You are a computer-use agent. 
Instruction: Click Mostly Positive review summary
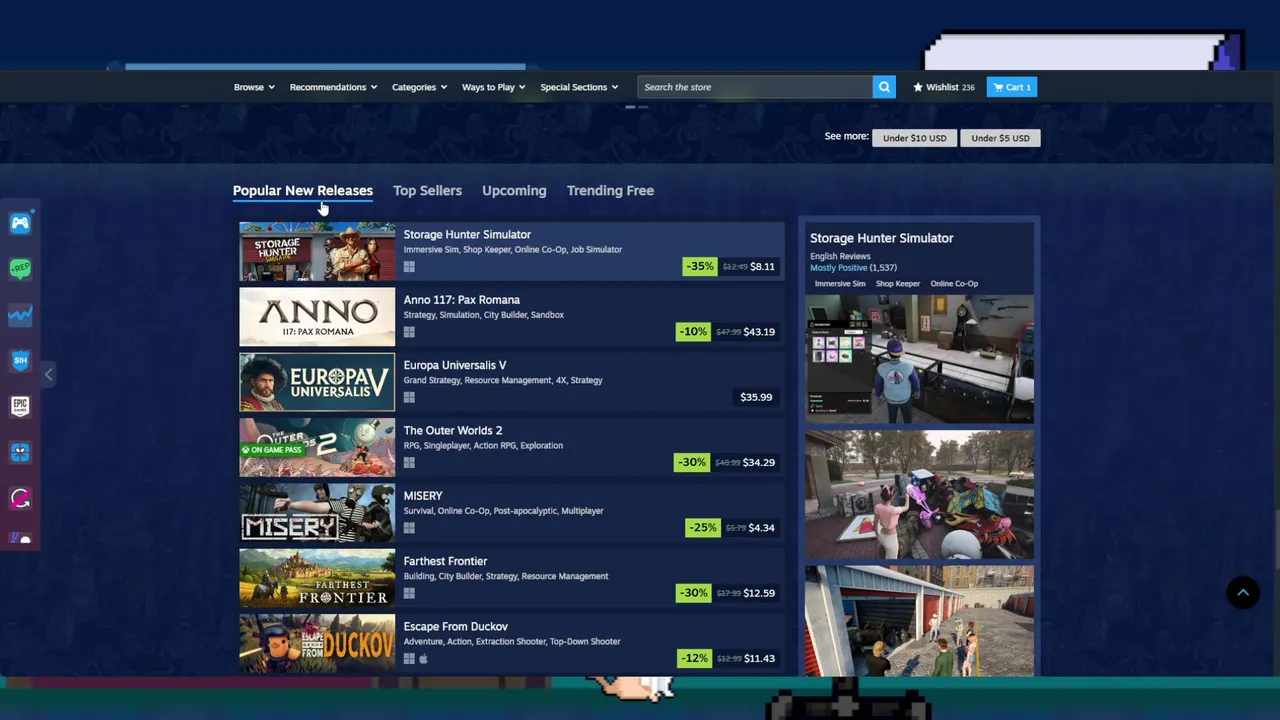(x=839, y=267)
